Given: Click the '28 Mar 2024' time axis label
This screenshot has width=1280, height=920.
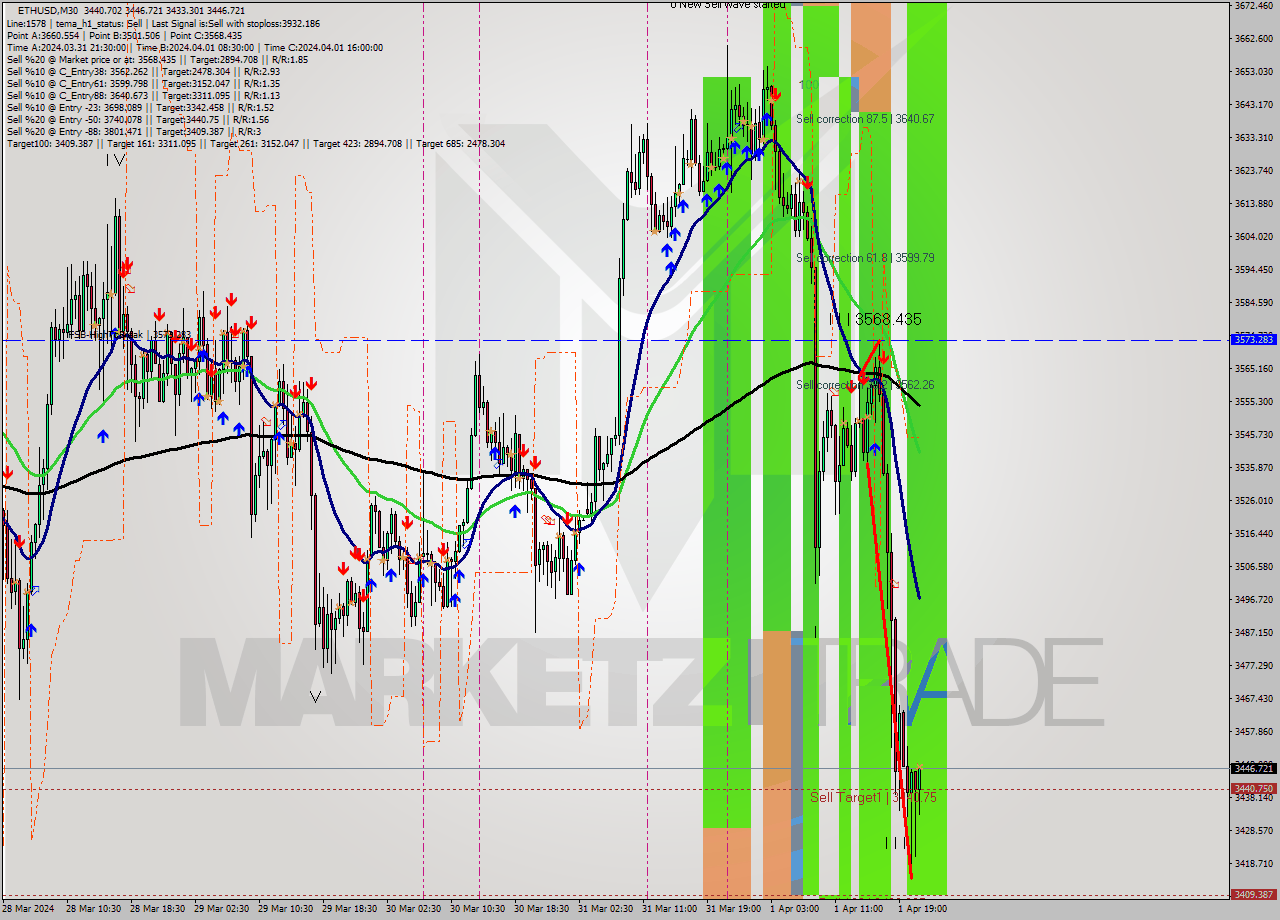Looking at the screenshot, I should point(28,909).
